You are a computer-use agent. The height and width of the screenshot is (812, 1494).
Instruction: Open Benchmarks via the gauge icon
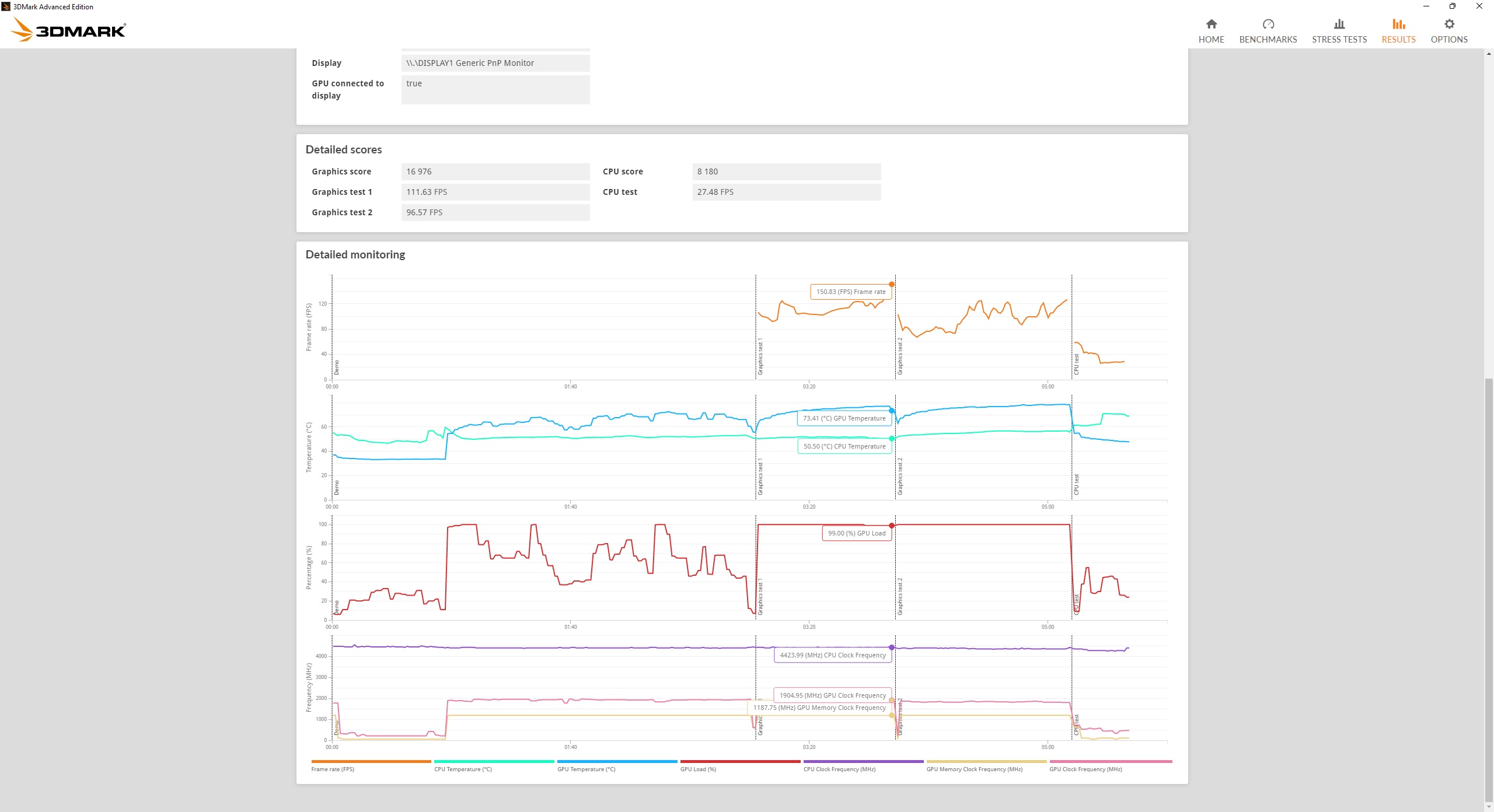point(1268,24)
